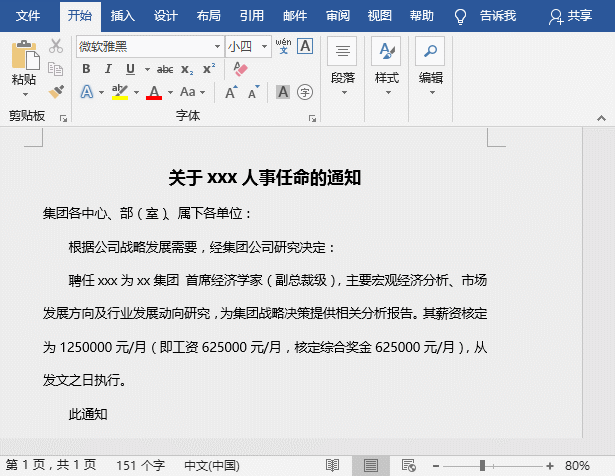The height and width of the screenshot is (476, 615).
Task: Click the Cut scissors icon
Action: [56, 46]
